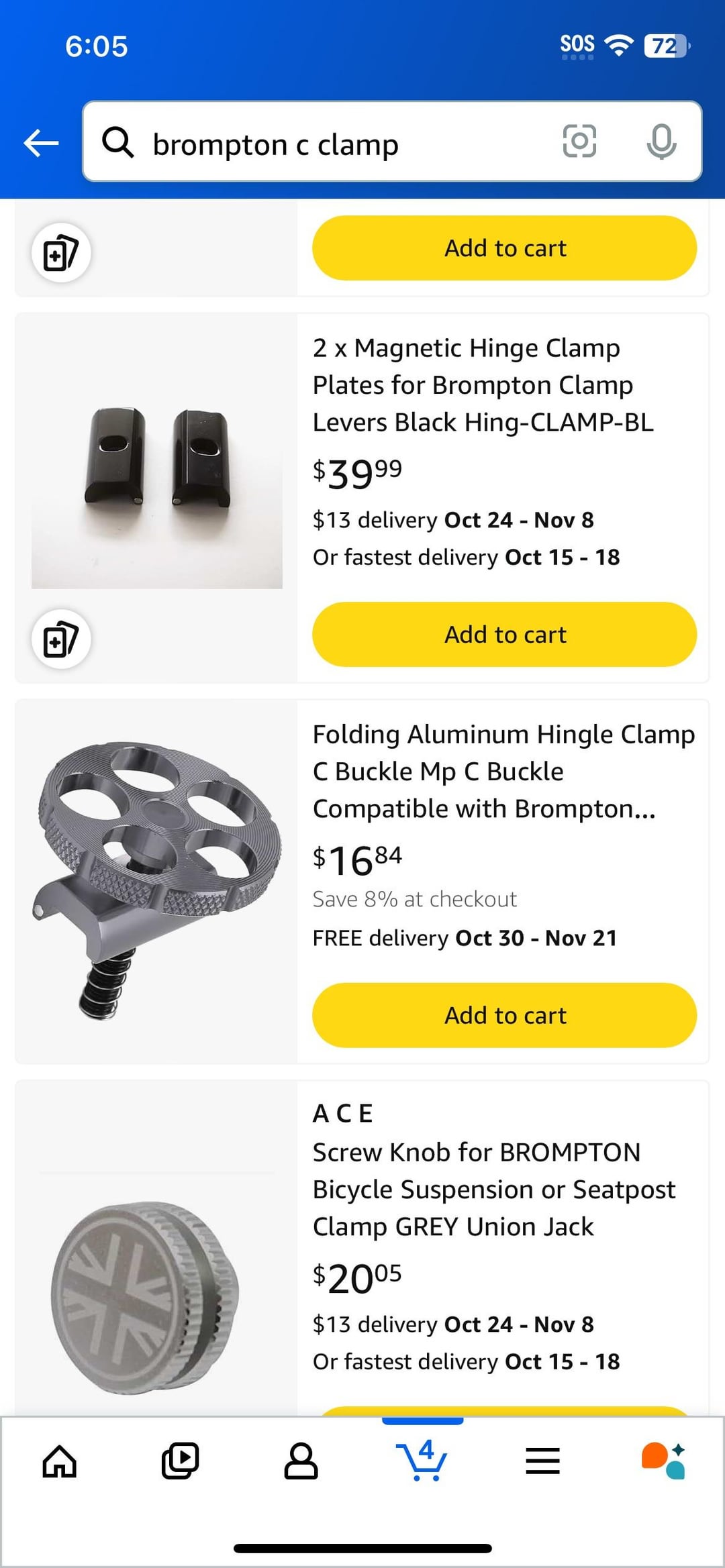Open the Magnetic Hinge Clamp Plates title
Viewport: 725px width, 1568px height.
point(483,385)
